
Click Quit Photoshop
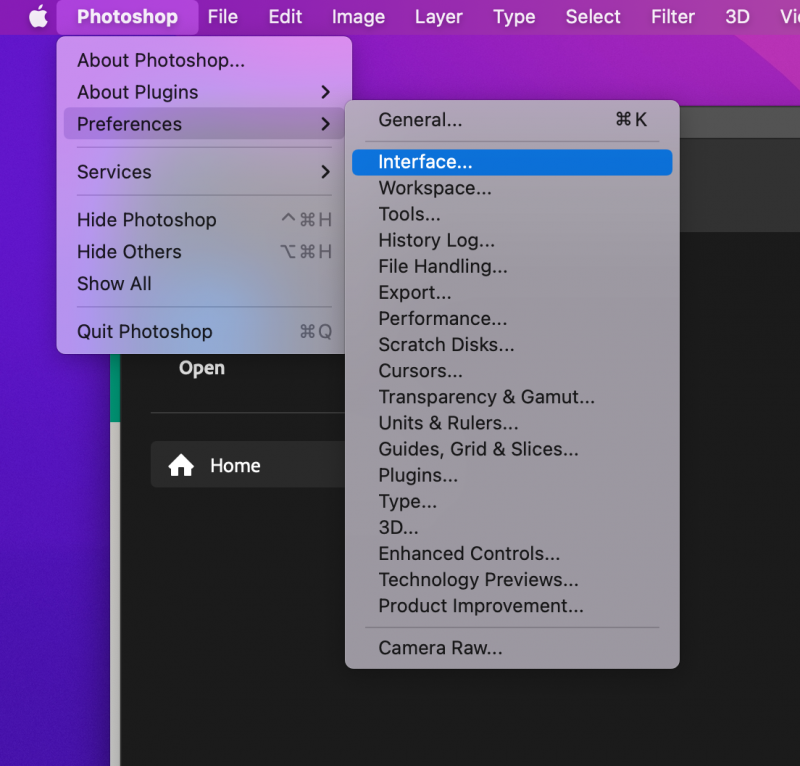coord(145,332)
